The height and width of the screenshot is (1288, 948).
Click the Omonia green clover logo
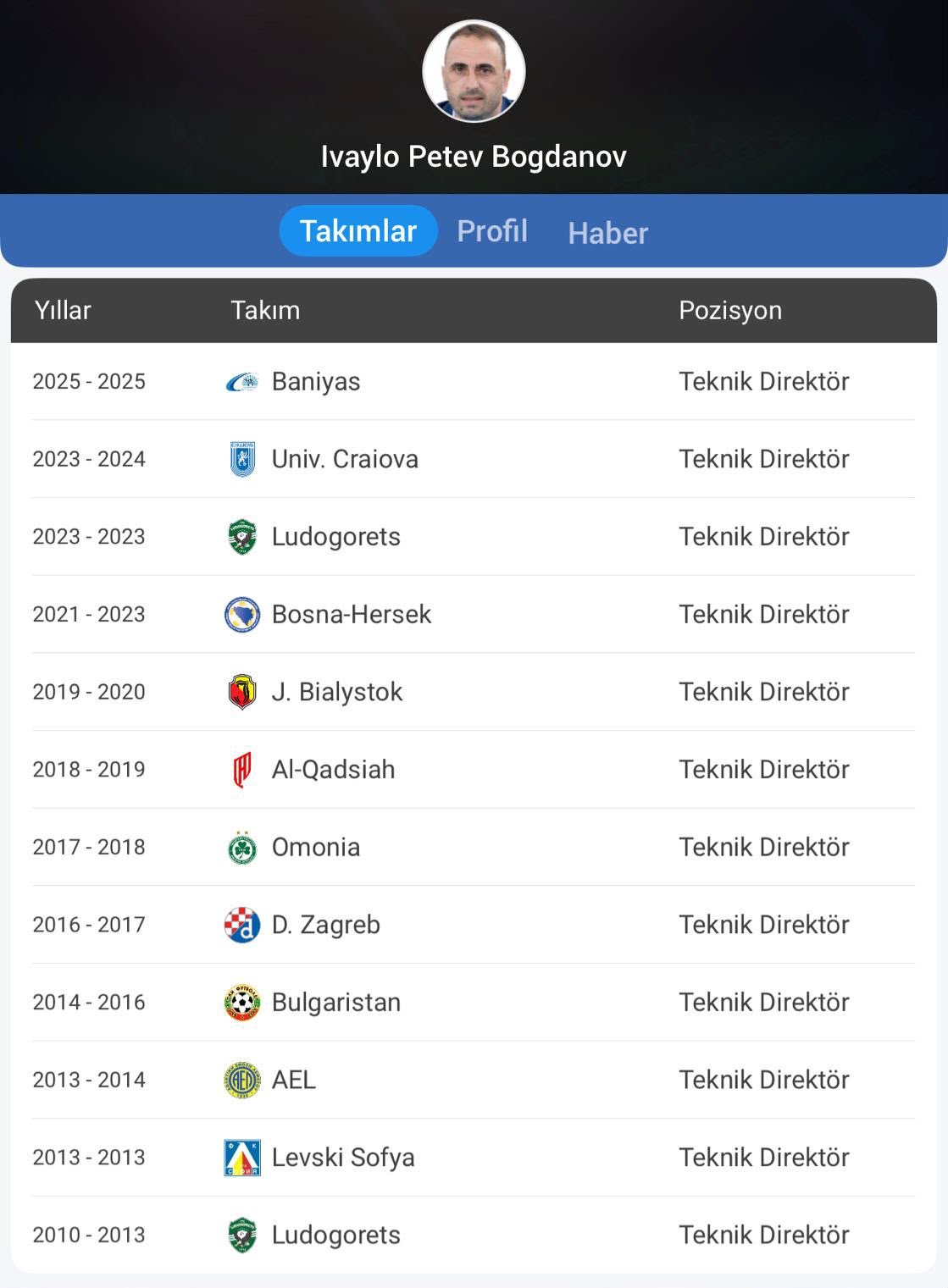pos(242,848)
